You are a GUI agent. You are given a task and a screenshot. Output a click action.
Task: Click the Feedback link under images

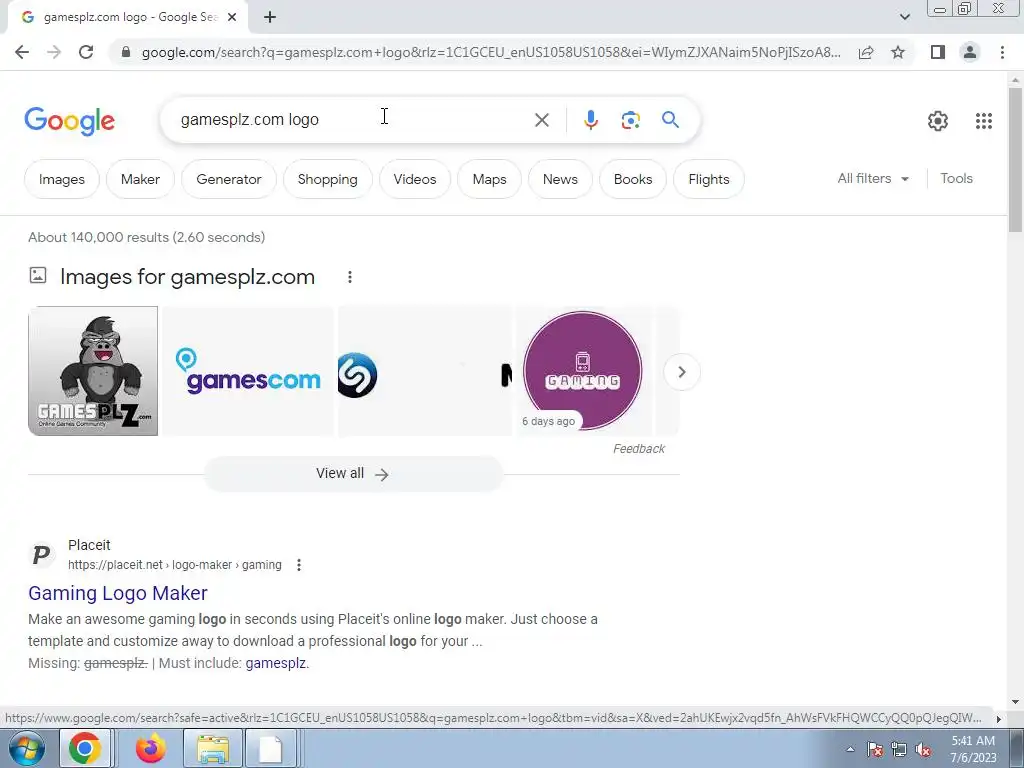coord(638,449)
